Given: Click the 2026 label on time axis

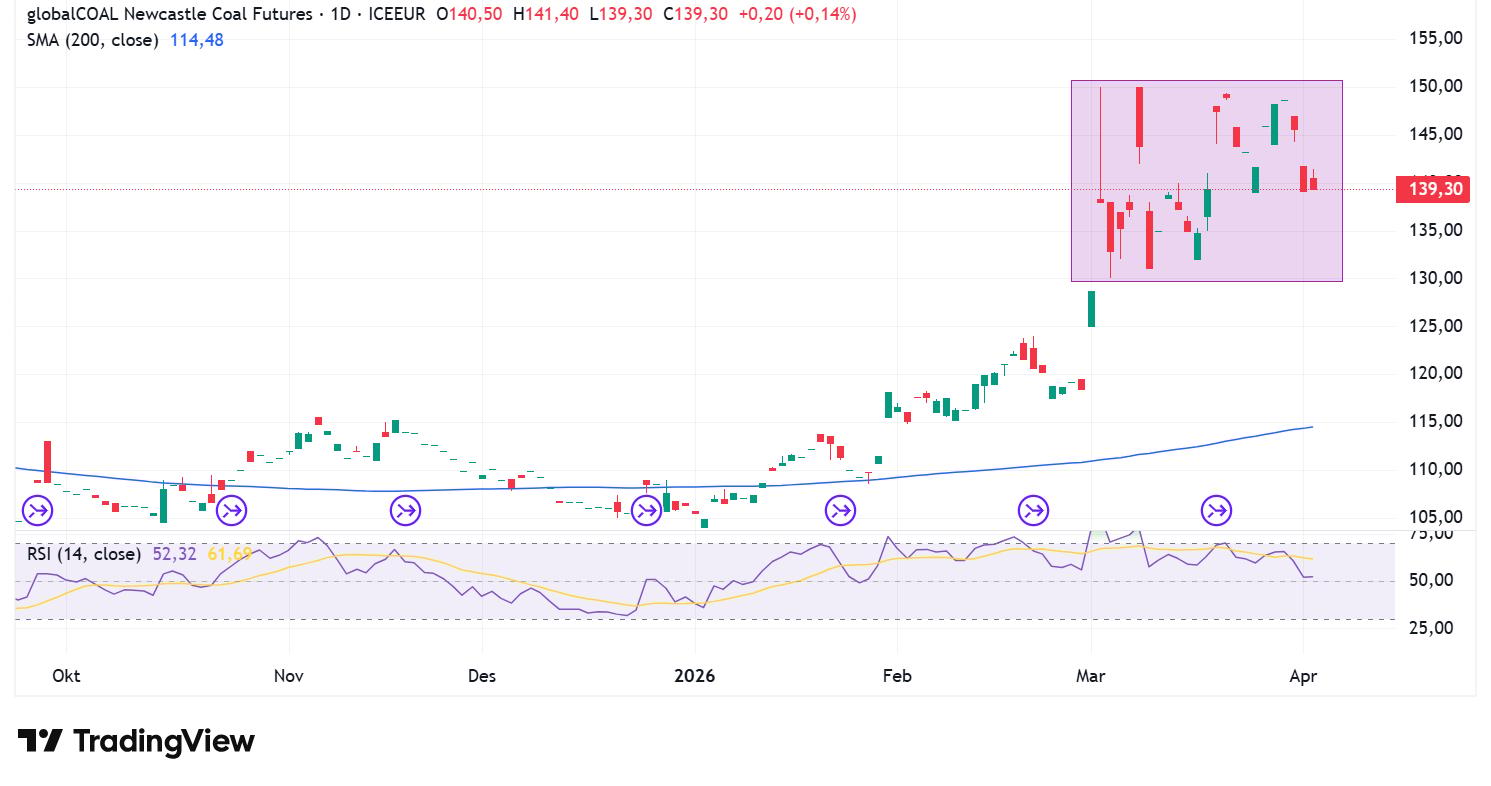Looking at the screenshot, I should (x=695, y=676).
